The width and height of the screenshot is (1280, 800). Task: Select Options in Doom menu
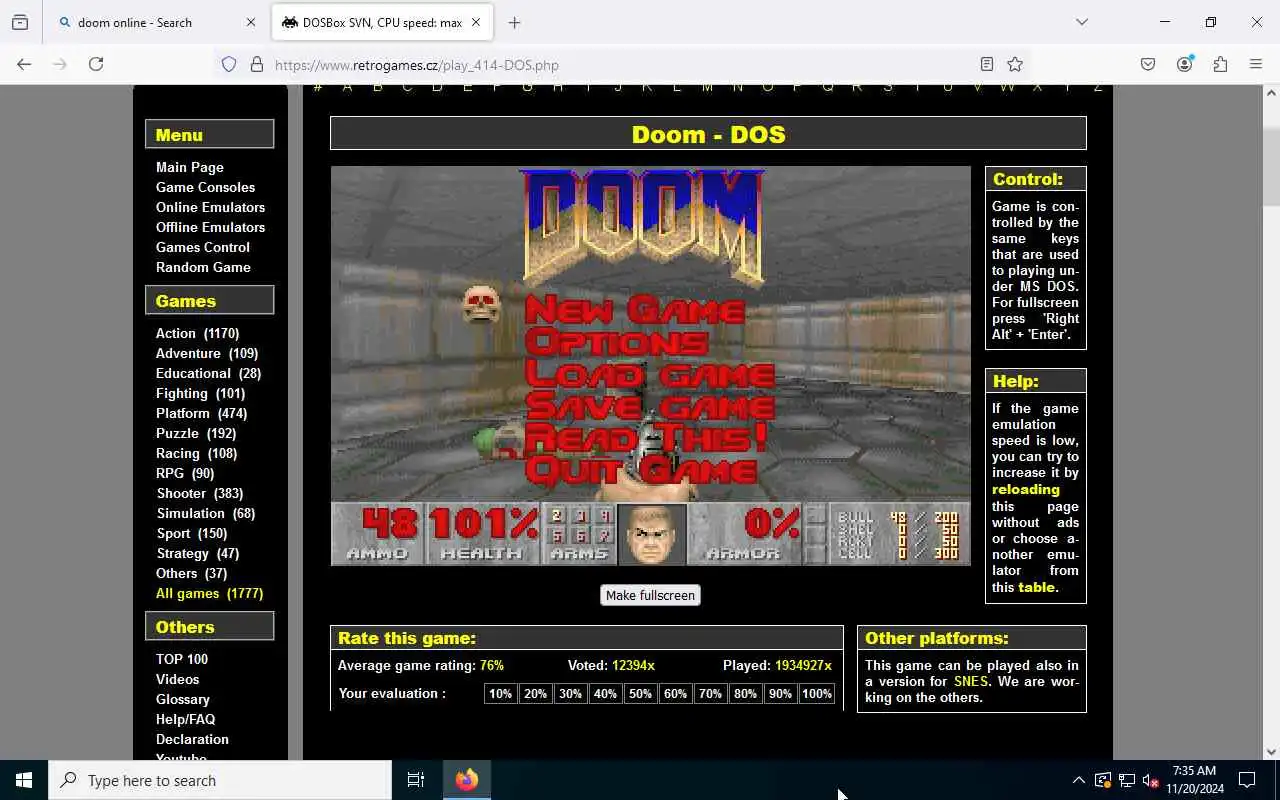pos(616,342)
